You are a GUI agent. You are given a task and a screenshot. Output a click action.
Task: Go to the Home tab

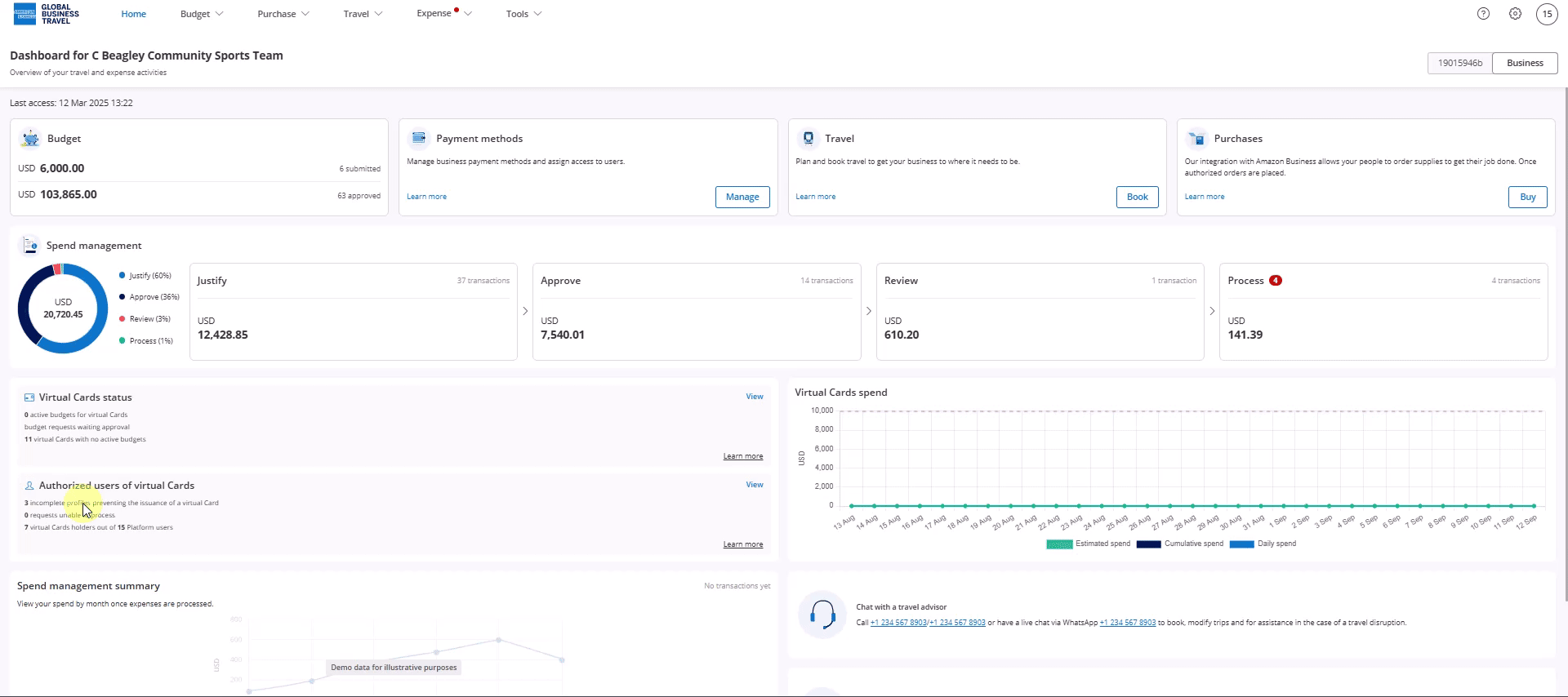pyautogui.click(x=134, y=14)
